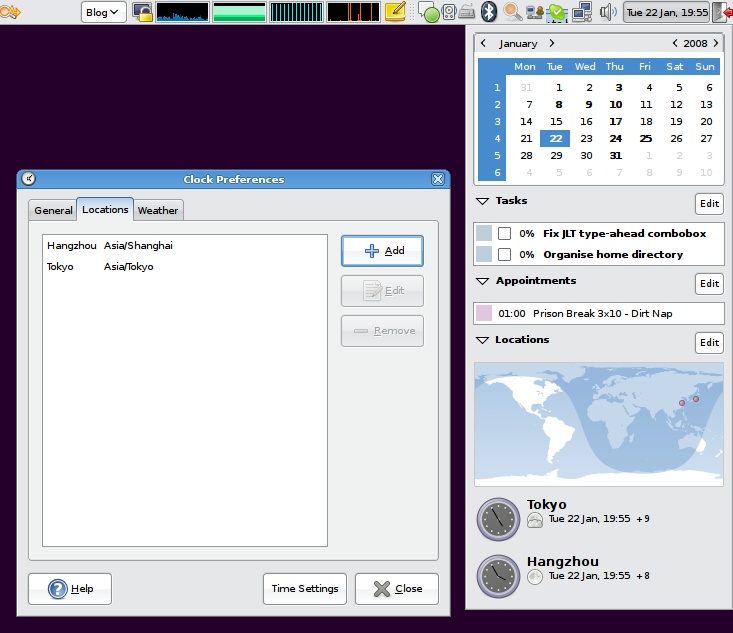Click week number 4 in calendar
Screen dimensions: 733x633
[x=497, y=138]
